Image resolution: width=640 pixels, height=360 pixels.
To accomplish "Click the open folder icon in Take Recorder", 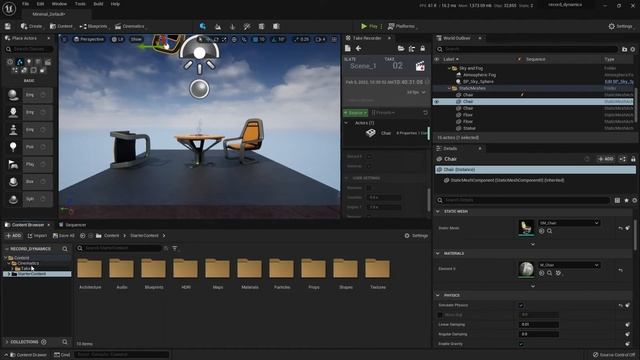I will point(401,49).
